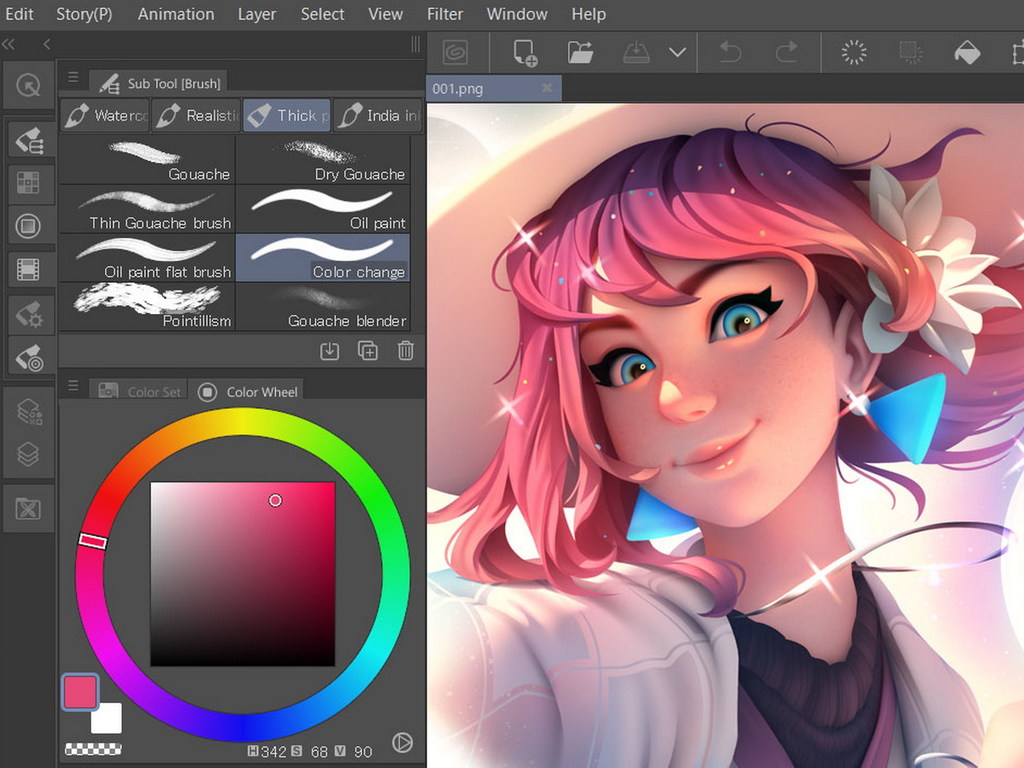Screen dimensions: 1024x768
Task: Click the New document icon
Action: [x=524, y=52]
